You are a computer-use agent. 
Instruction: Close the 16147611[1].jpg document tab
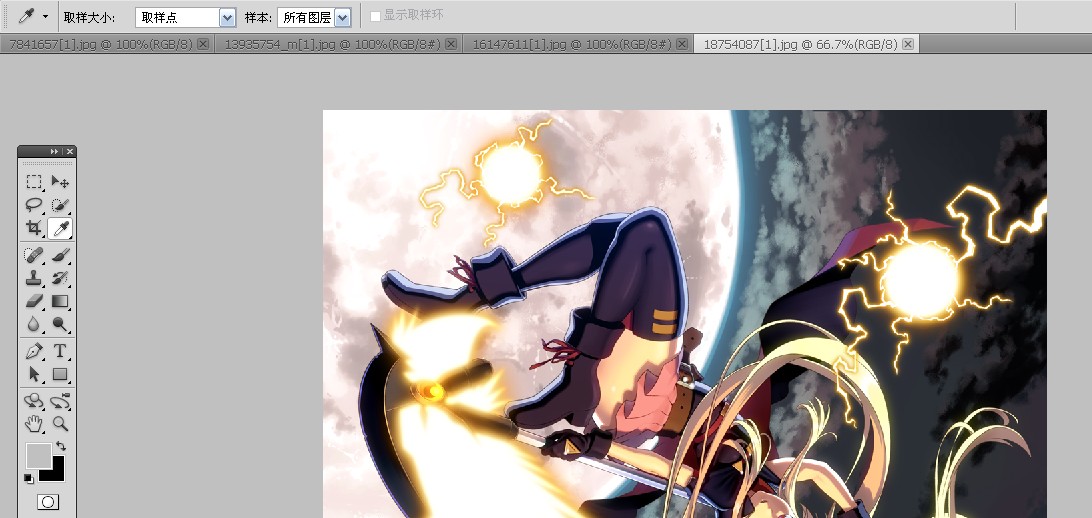point(682,44)
